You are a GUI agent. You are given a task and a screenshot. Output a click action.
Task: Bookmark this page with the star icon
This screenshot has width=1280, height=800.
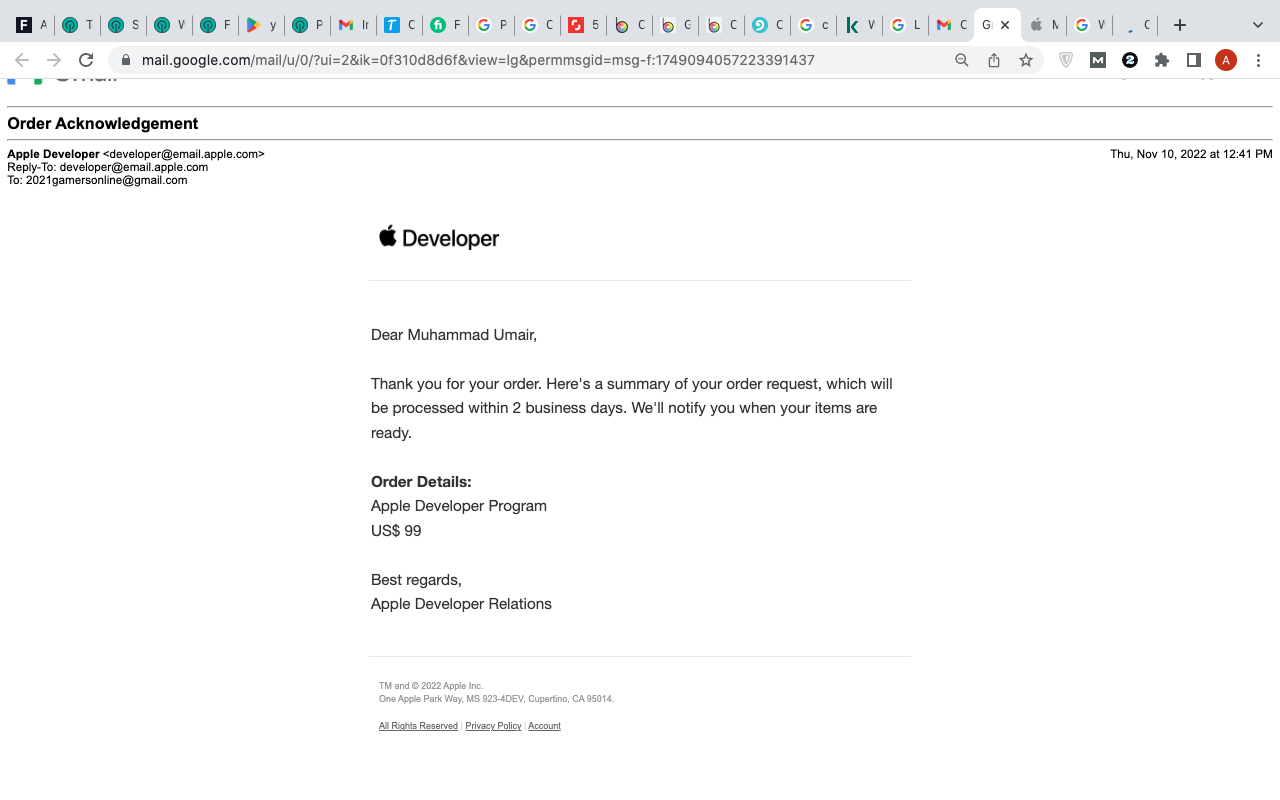point(1026,60)
